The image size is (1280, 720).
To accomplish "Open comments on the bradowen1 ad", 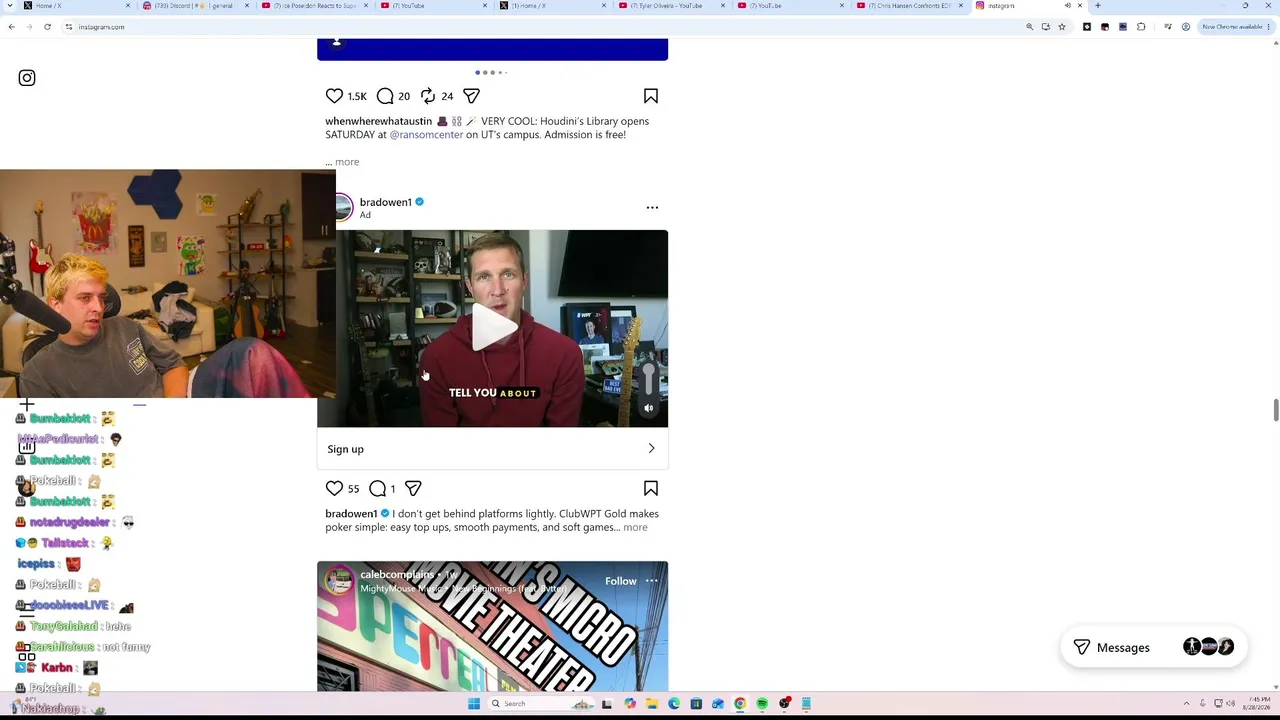I will 377,488.
